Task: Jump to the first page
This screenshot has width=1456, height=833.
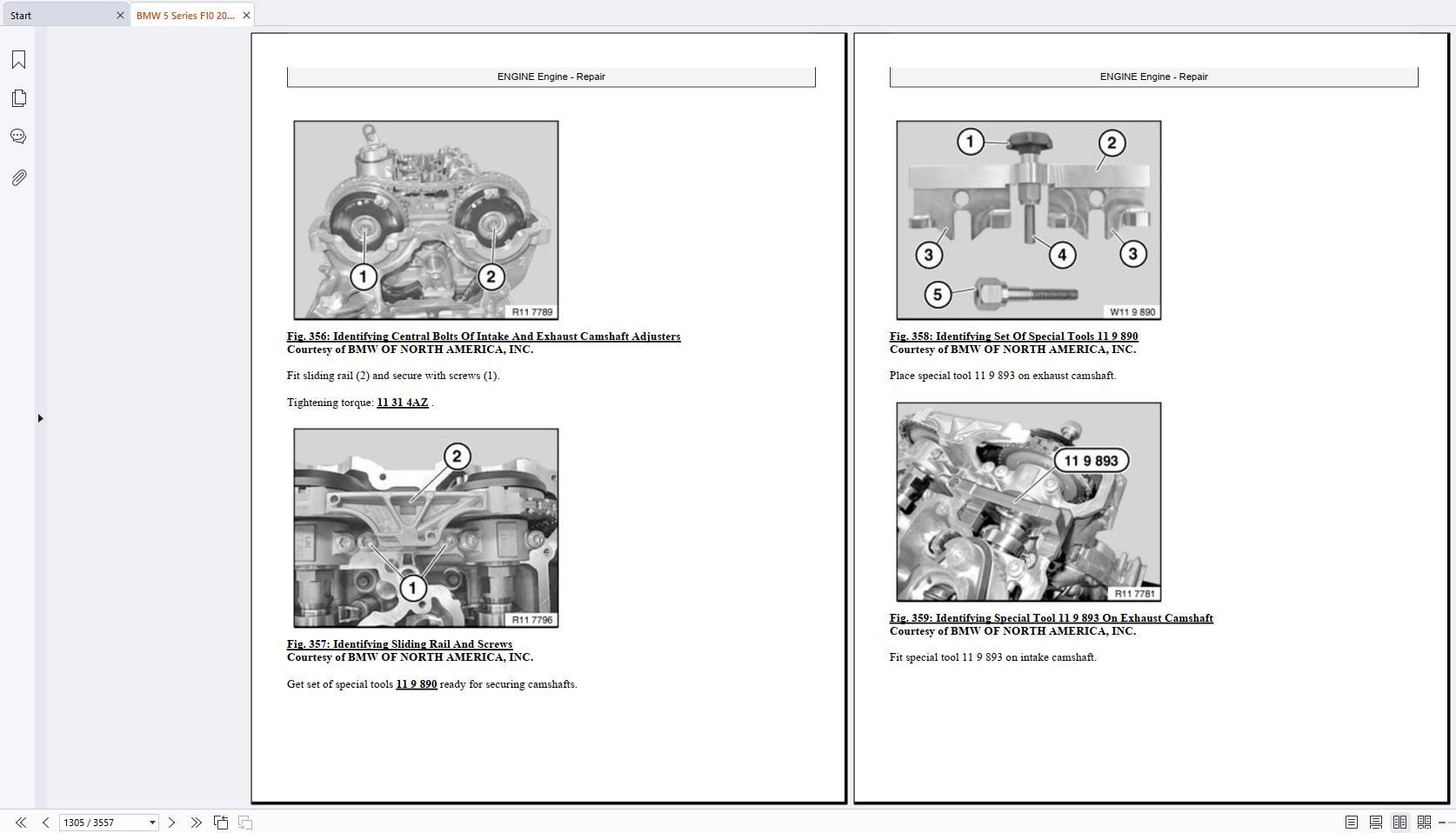Action: point(19,822)
